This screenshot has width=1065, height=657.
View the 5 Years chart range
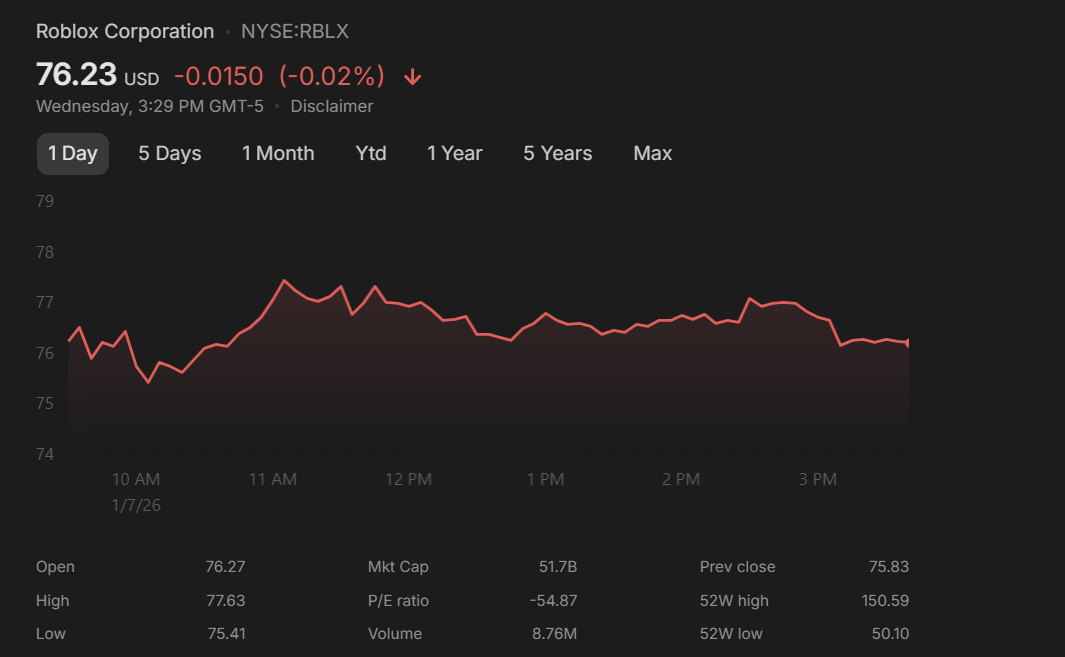[558, 154]
